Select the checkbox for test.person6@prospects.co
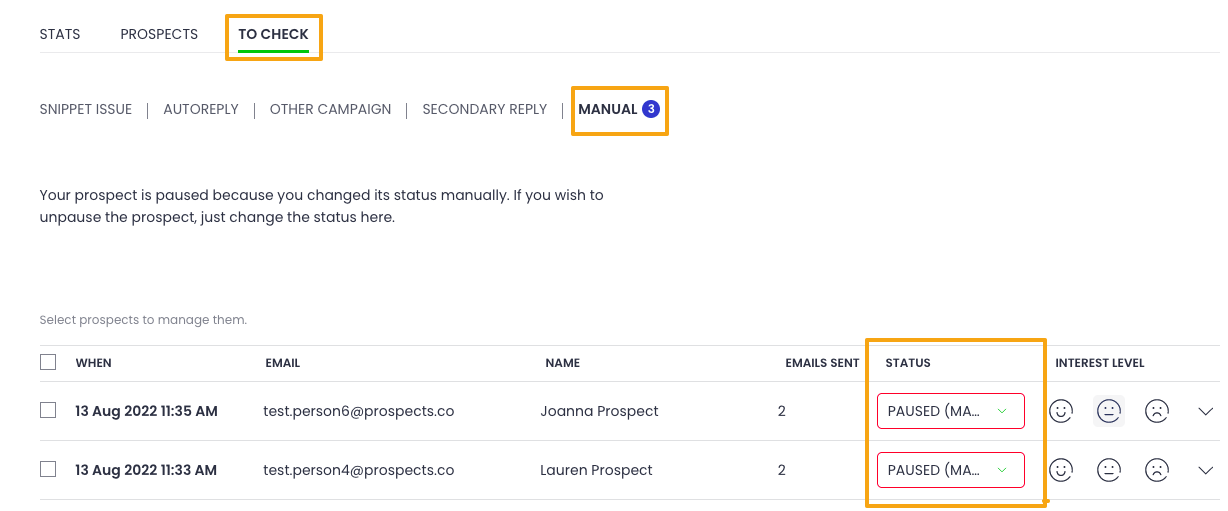 pos(48,410)
